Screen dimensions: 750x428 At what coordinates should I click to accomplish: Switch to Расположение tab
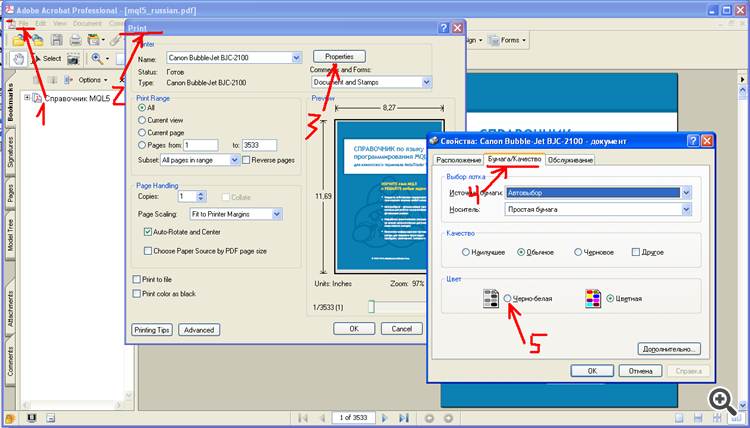pos(458,160)
